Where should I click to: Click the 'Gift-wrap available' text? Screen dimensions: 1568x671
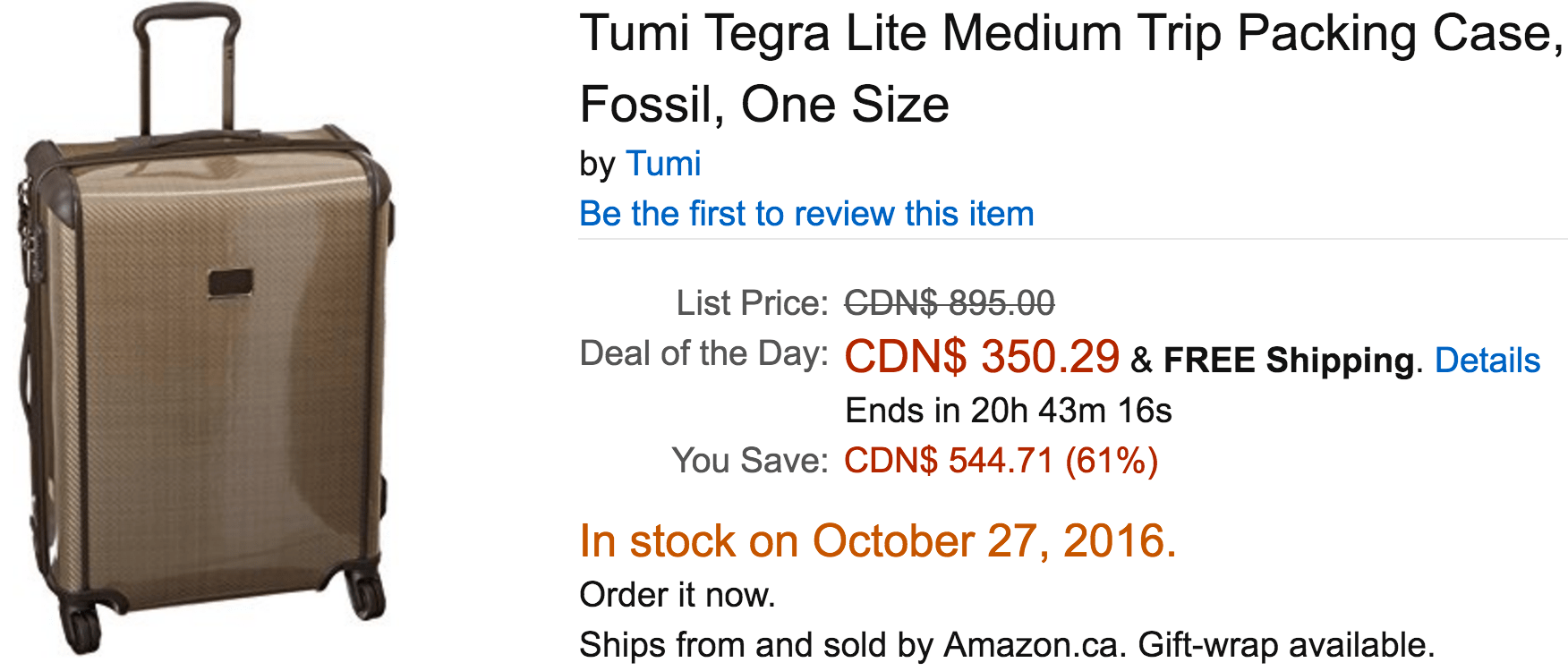tap(1286, 645)
